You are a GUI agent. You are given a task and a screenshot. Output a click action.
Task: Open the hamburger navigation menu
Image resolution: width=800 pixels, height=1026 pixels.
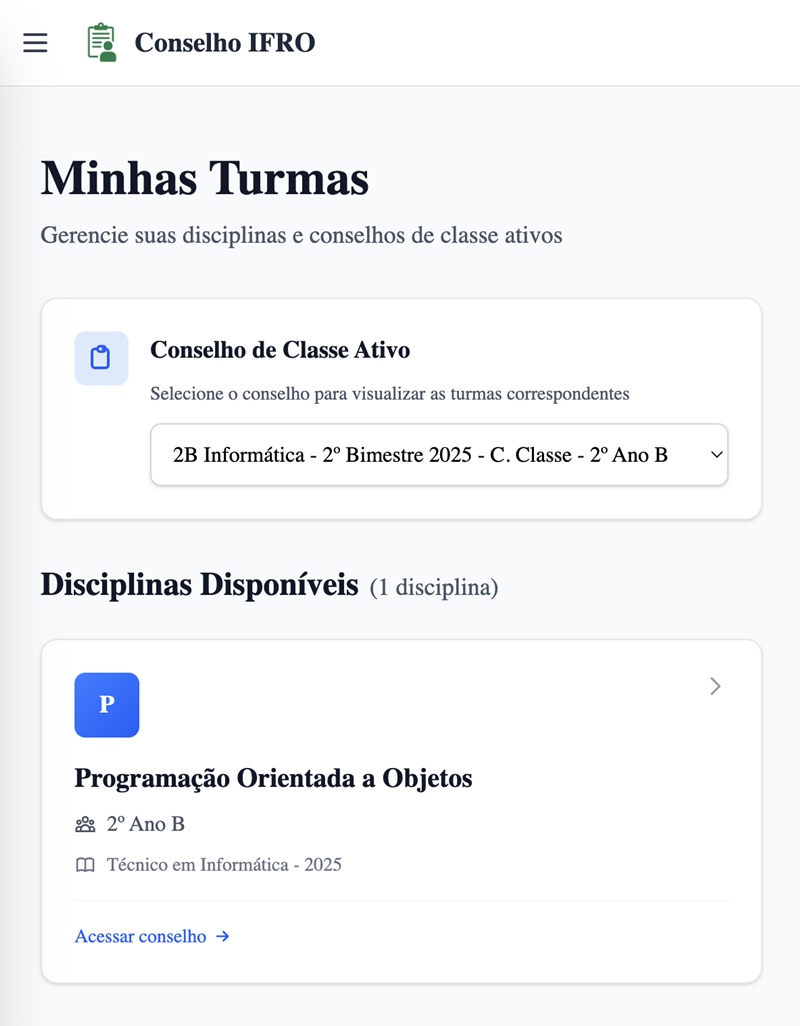tap(35, 43)
